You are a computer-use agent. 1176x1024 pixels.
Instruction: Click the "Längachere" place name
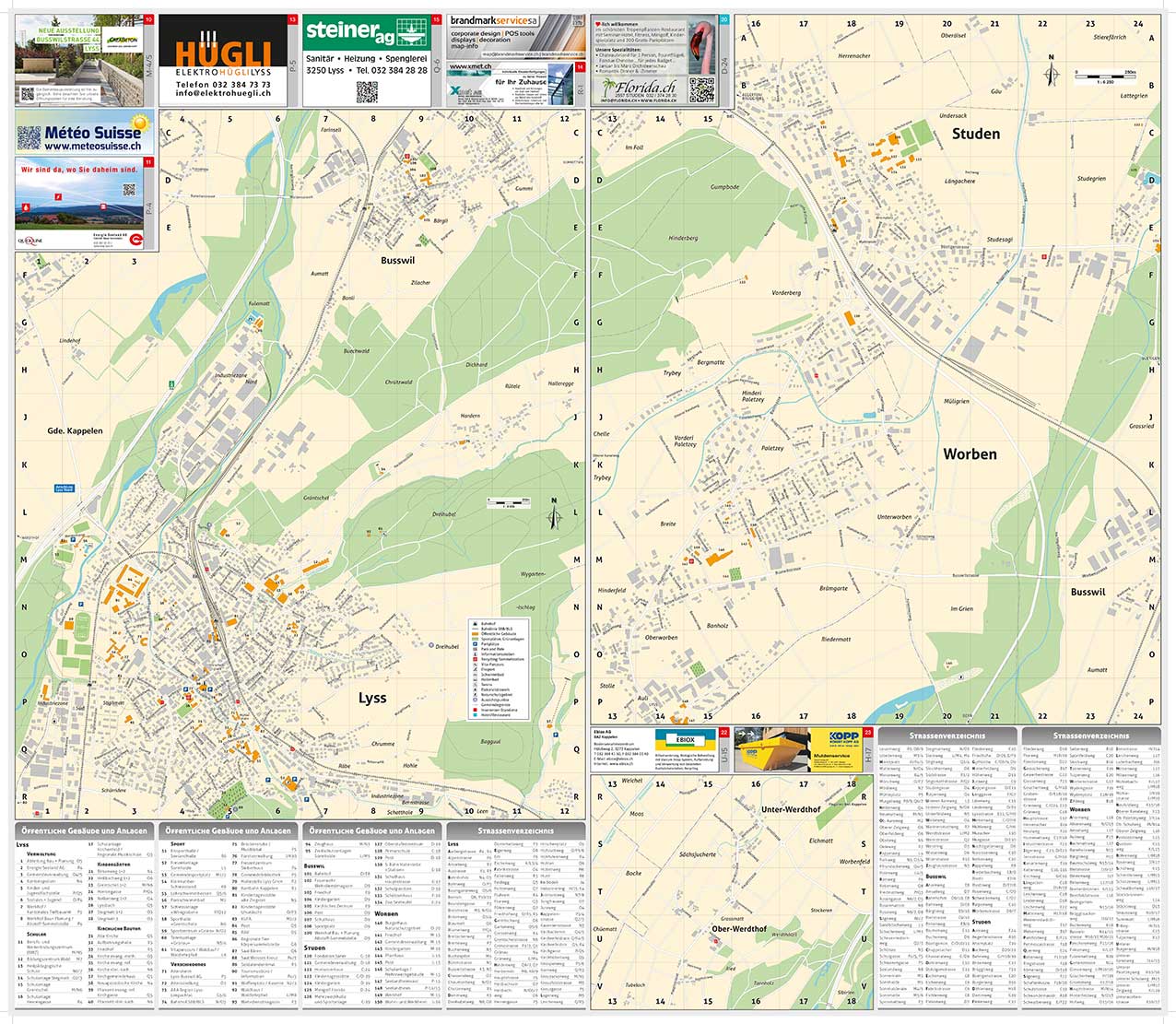pos(959,181)
